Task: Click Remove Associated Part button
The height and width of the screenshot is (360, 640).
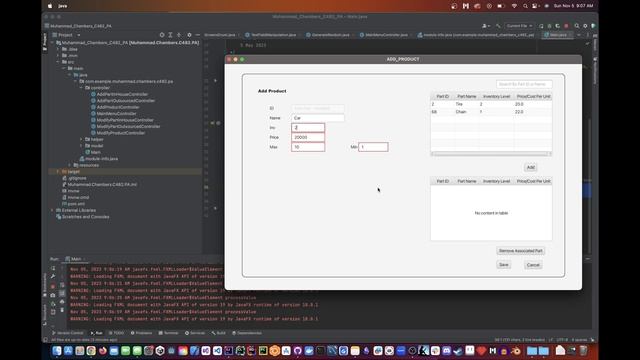Action: [520, 251]
